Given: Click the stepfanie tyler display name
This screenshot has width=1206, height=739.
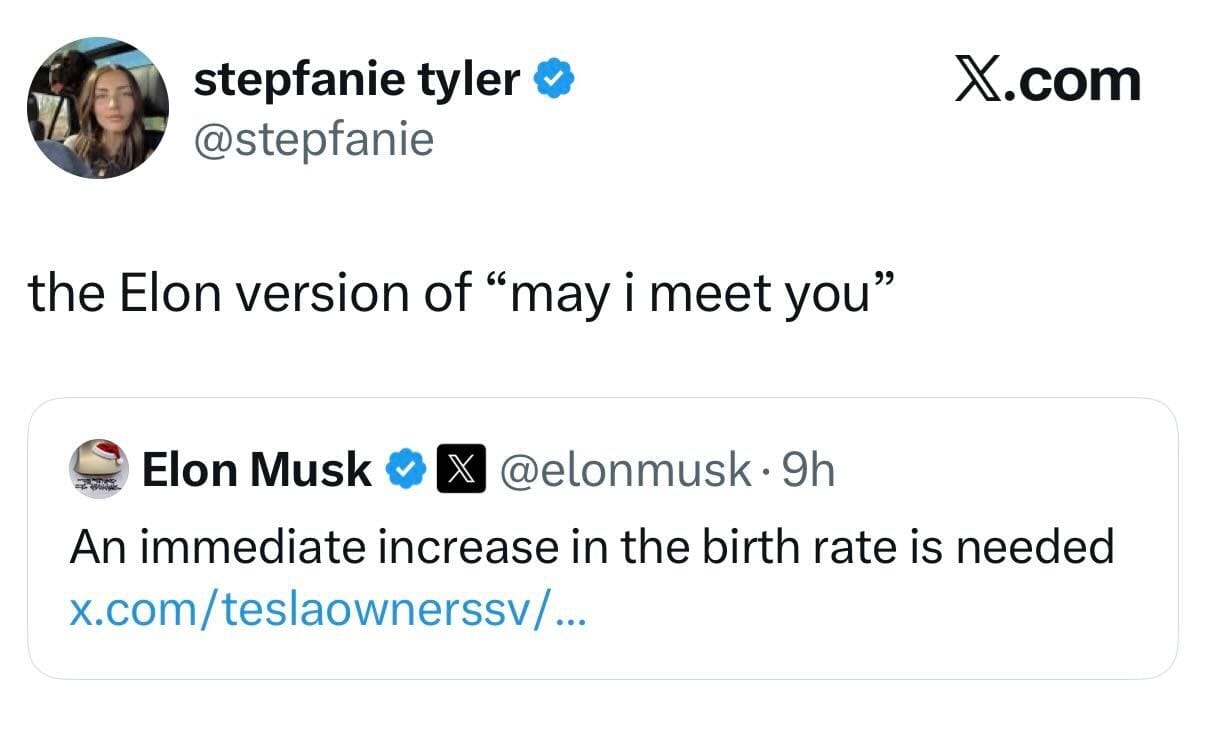Looking at the screenshot, I should pyautogui.click(x=356, y=79).
